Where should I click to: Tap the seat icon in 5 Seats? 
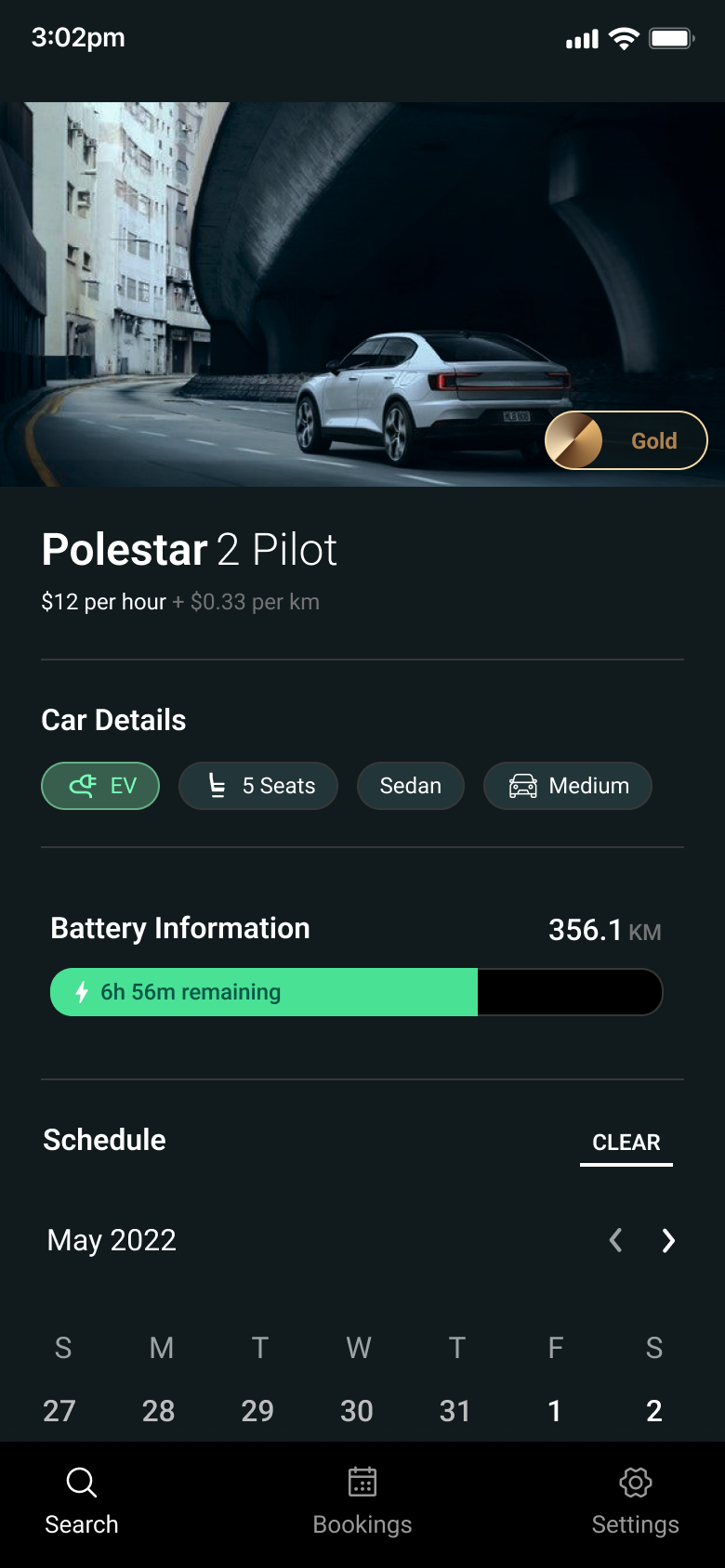pos(217,786)
